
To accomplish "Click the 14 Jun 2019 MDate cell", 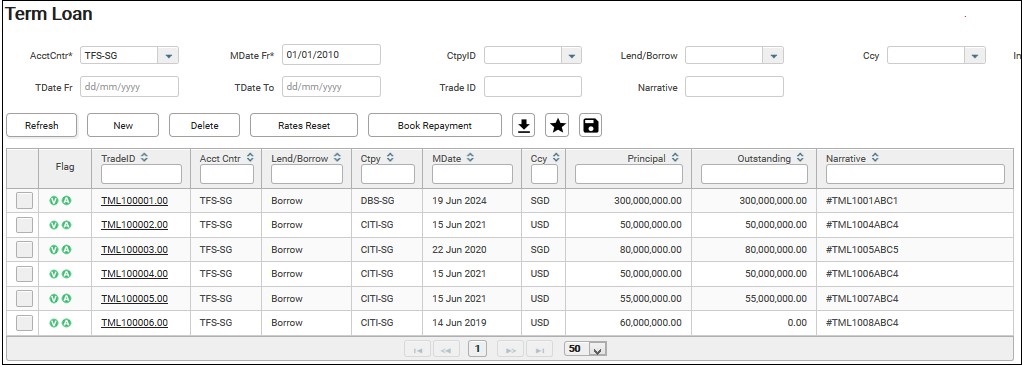I will pyautogui.click(x=459, y=323).
